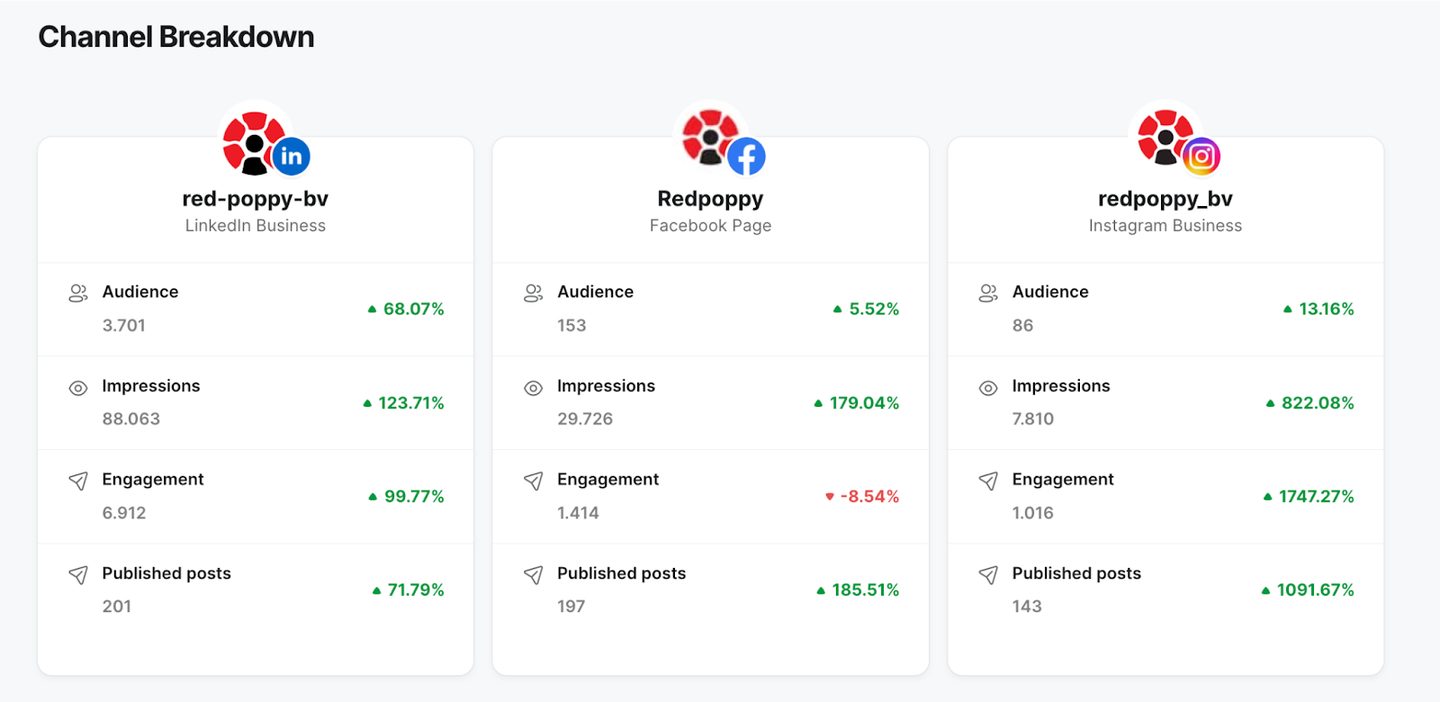
Task: Click the Channel Breakdown heading
Action: 176,37
